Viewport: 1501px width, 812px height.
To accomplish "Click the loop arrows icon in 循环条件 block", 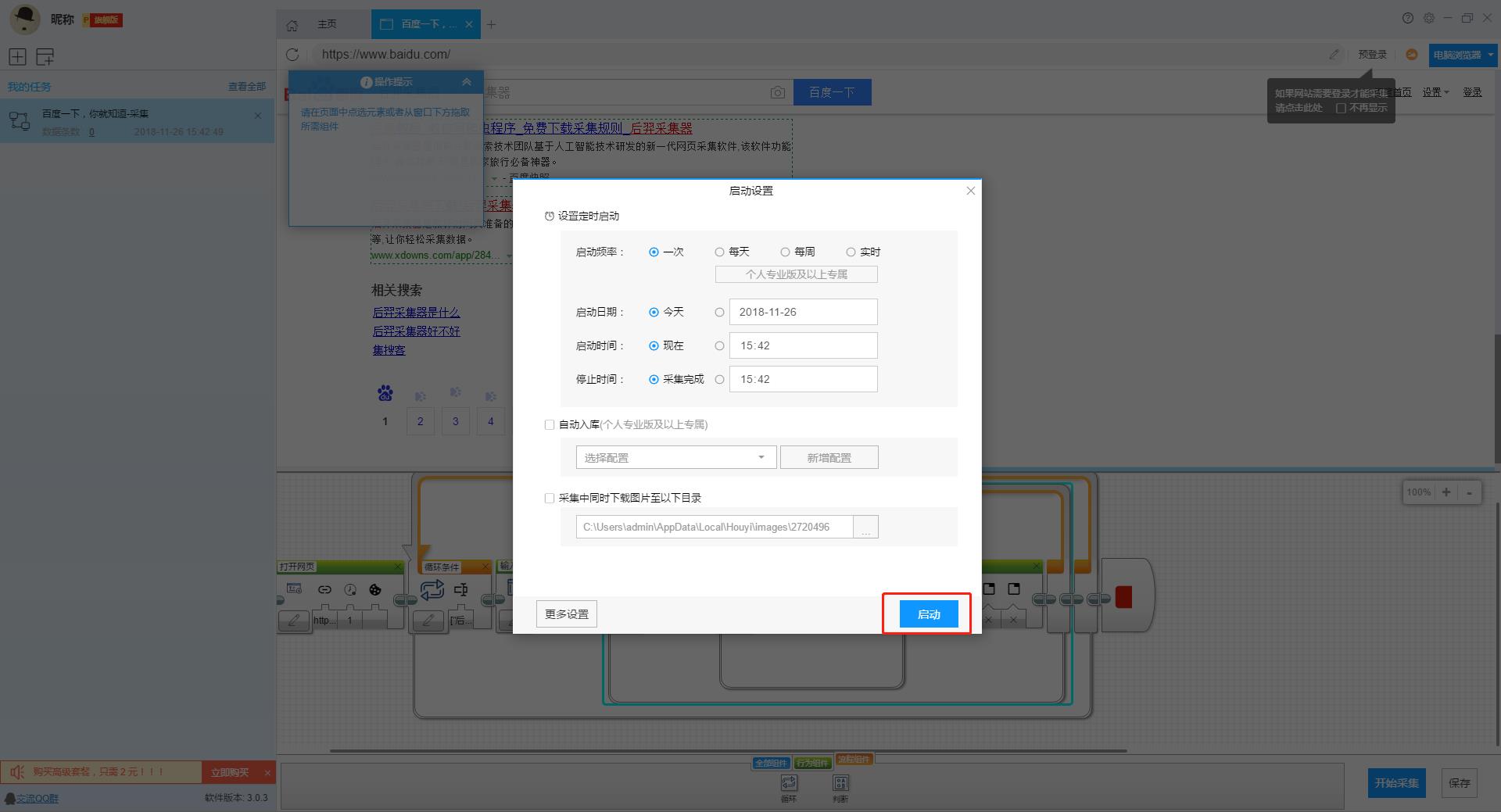I will click(432, 590).
